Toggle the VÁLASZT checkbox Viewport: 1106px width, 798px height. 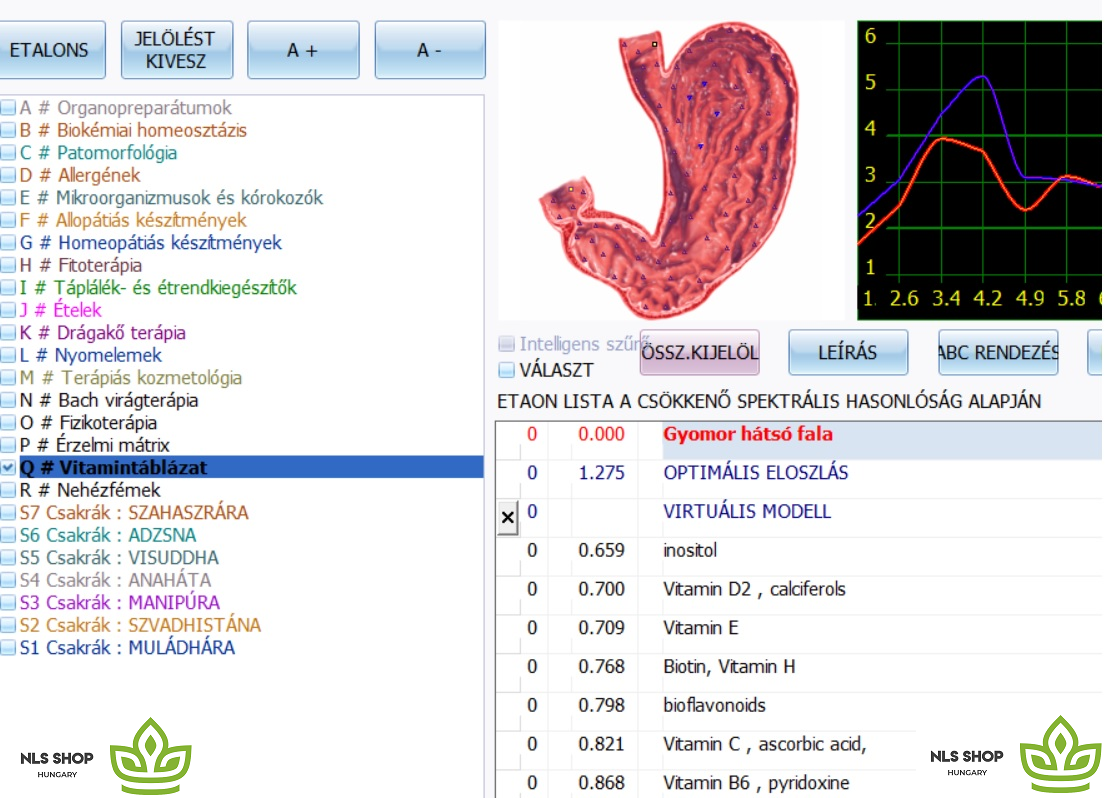pos(506,370)
